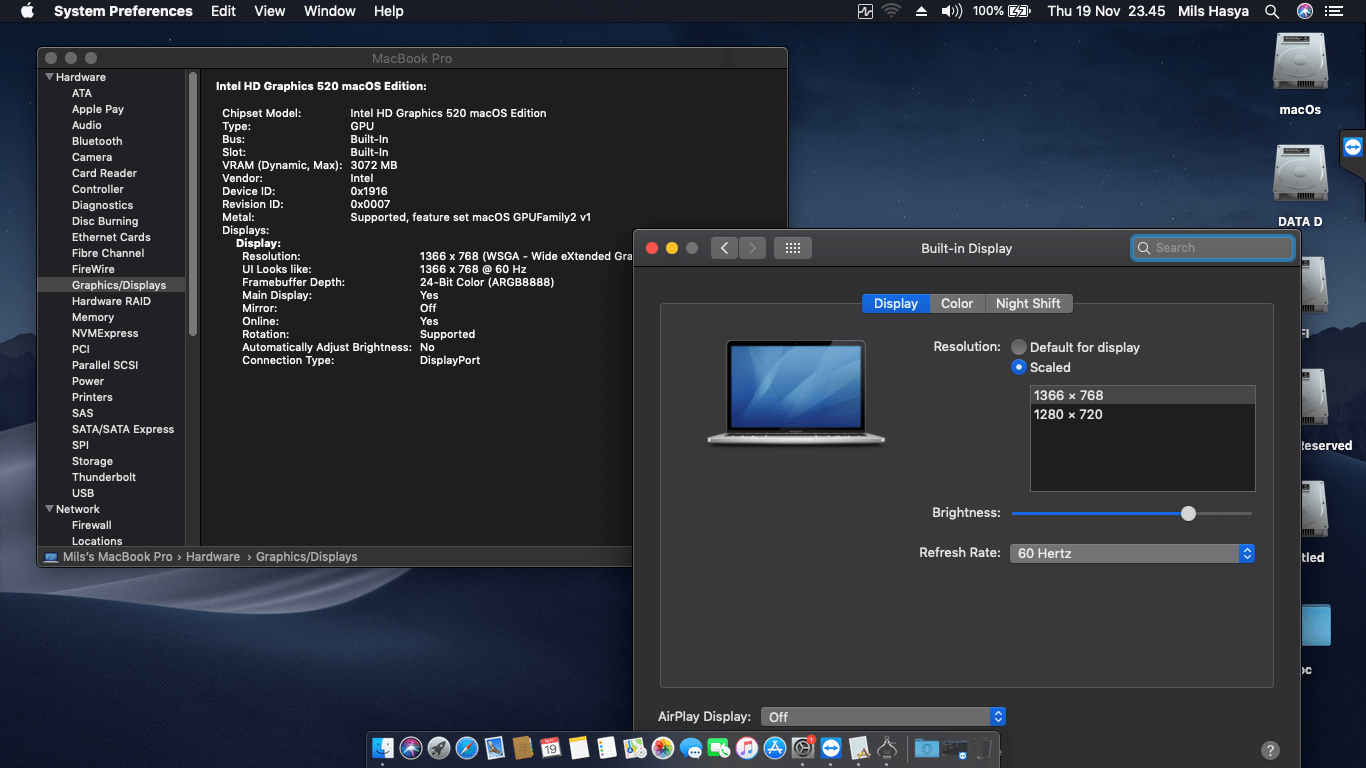Click the help question mark button

click(1270, 749)
